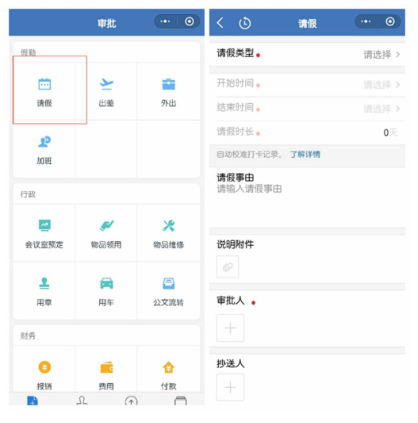Viewport: 418px width, 423px height.
Task: Choose 请假类型 via 请选择
Action: 381,54
